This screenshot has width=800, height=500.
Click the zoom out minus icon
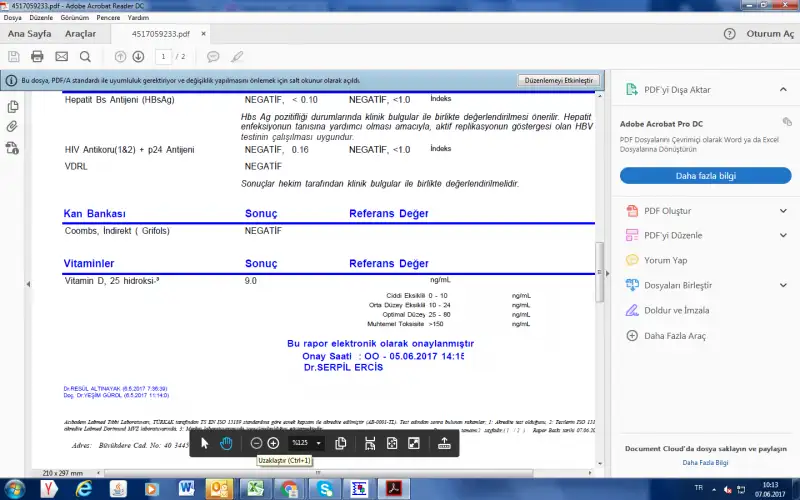pos(257,443)
